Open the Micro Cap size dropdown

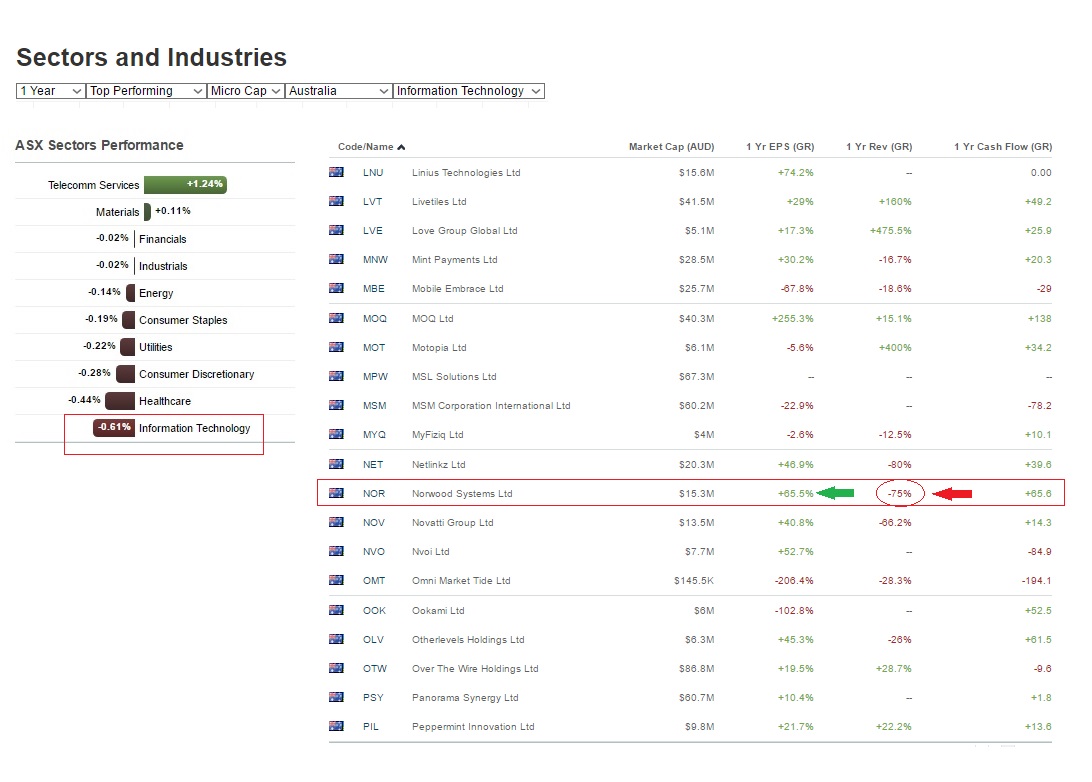246,91
